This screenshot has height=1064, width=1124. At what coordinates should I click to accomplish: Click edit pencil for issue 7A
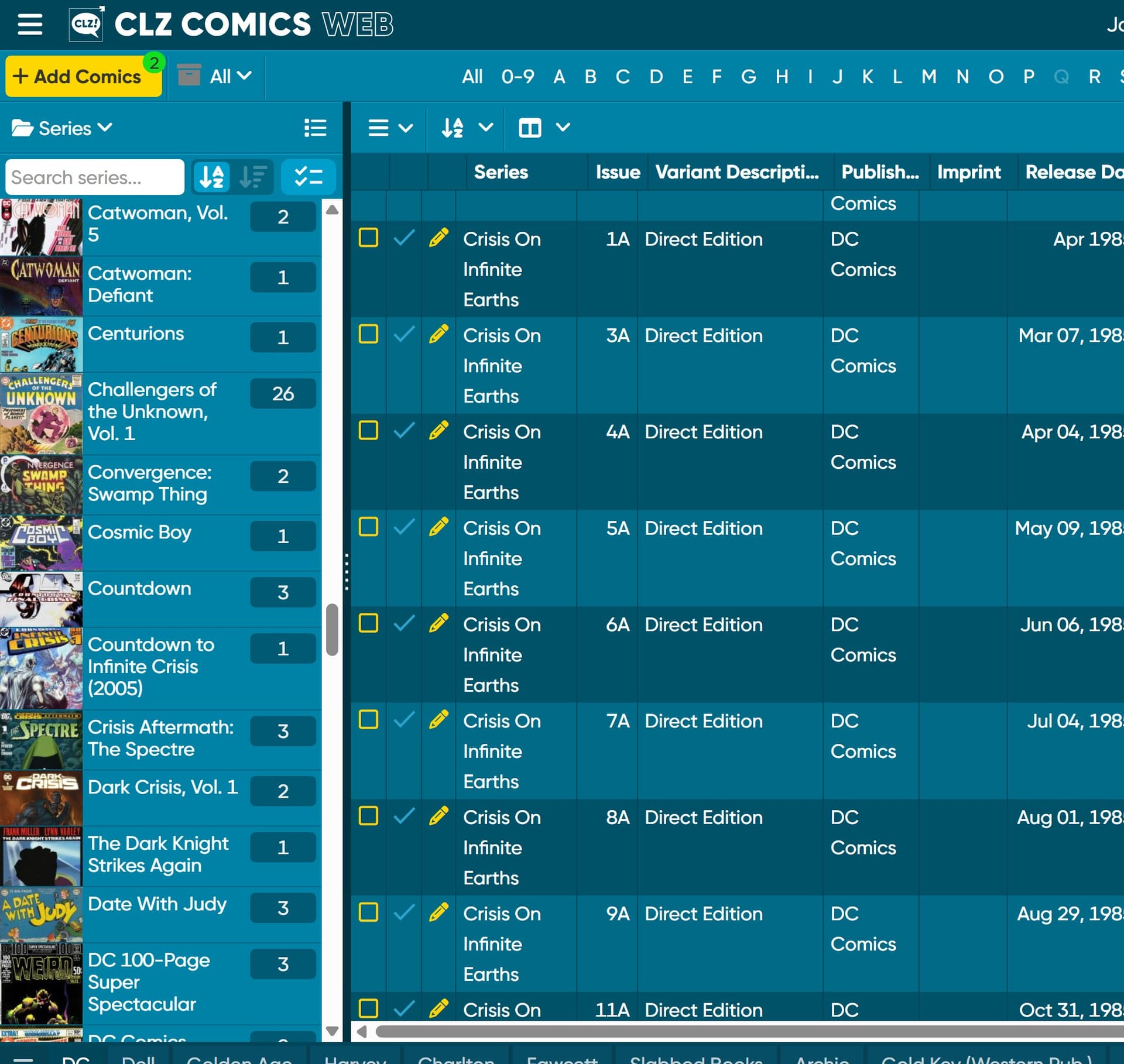tap(438, 720)
